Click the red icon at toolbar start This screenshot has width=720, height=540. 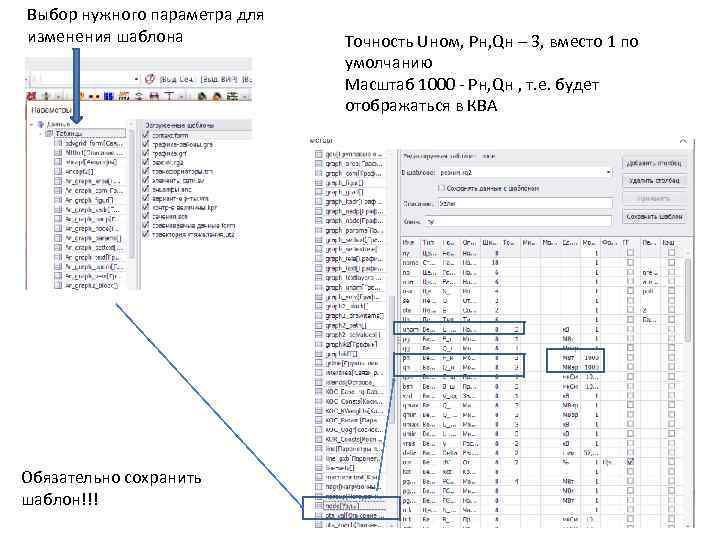click(x=32, y=96)
